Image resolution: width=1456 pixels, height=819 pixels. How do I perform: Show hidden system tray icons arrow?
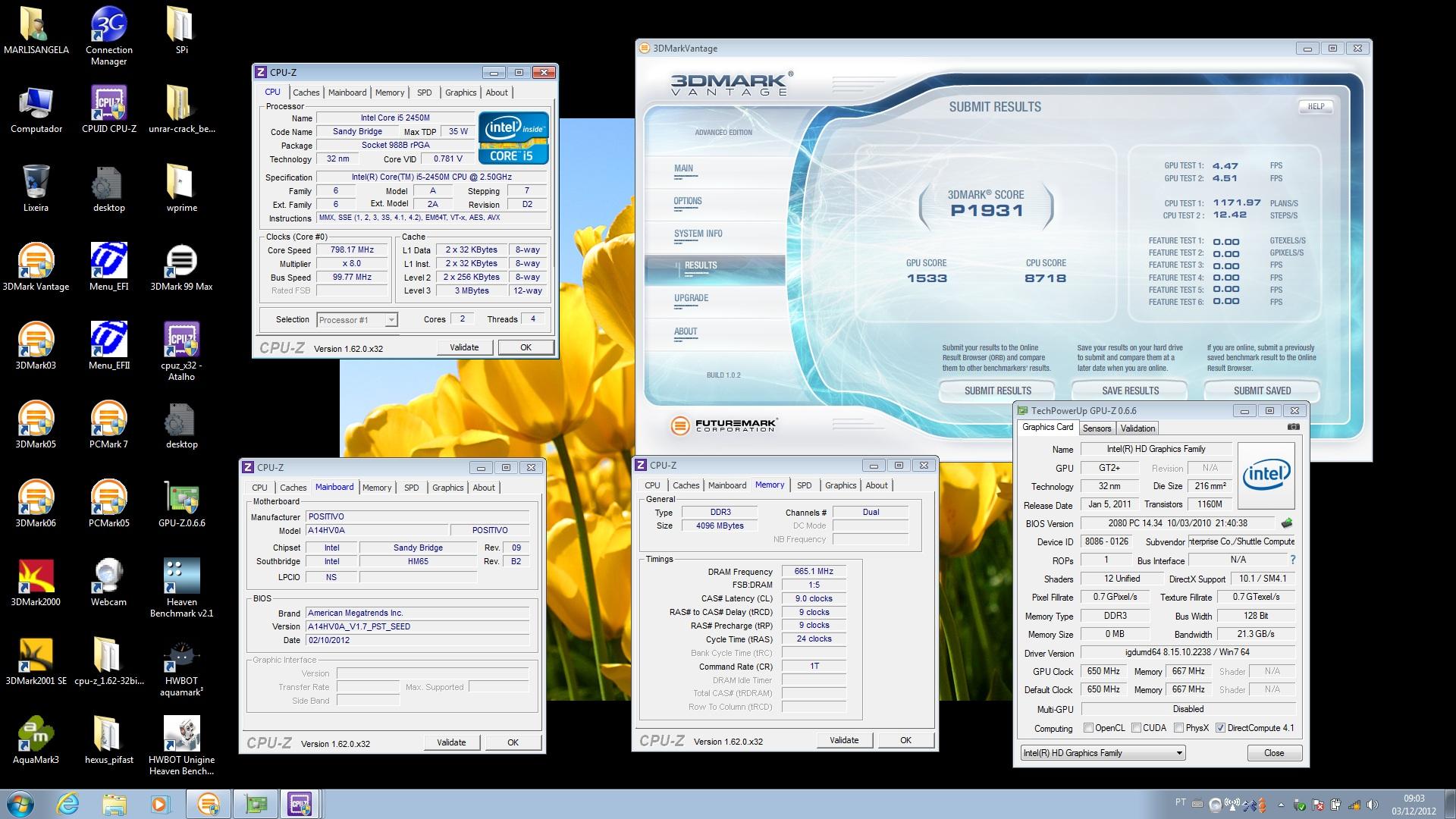click(x=1282, y=805)
